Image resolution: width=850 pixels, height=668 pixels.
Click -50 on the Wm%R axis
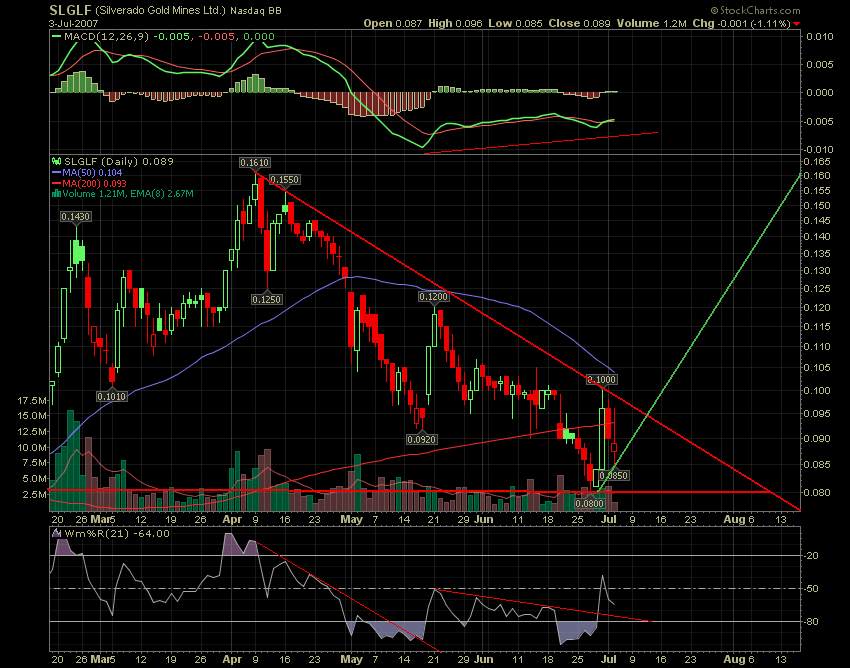click(812, 588)
